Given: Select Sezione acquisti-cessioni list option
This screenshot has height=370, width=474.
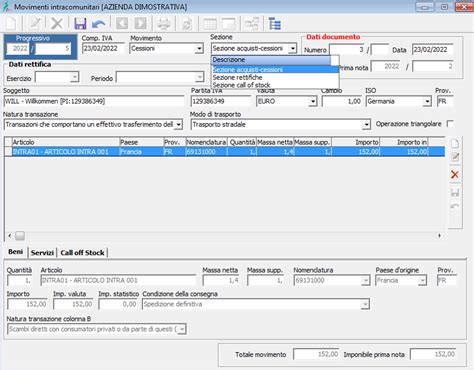Looking at the screenshot, I should (275, 69).
